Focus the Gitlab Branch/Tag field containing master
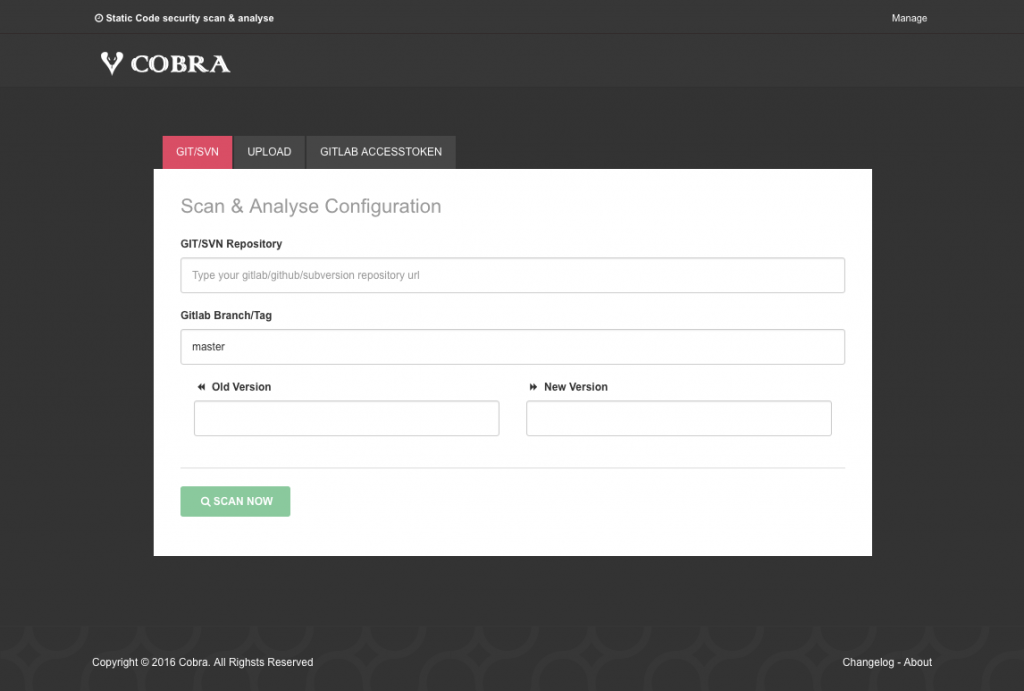This screenshot has width=1024, height=691. (513, 347)
